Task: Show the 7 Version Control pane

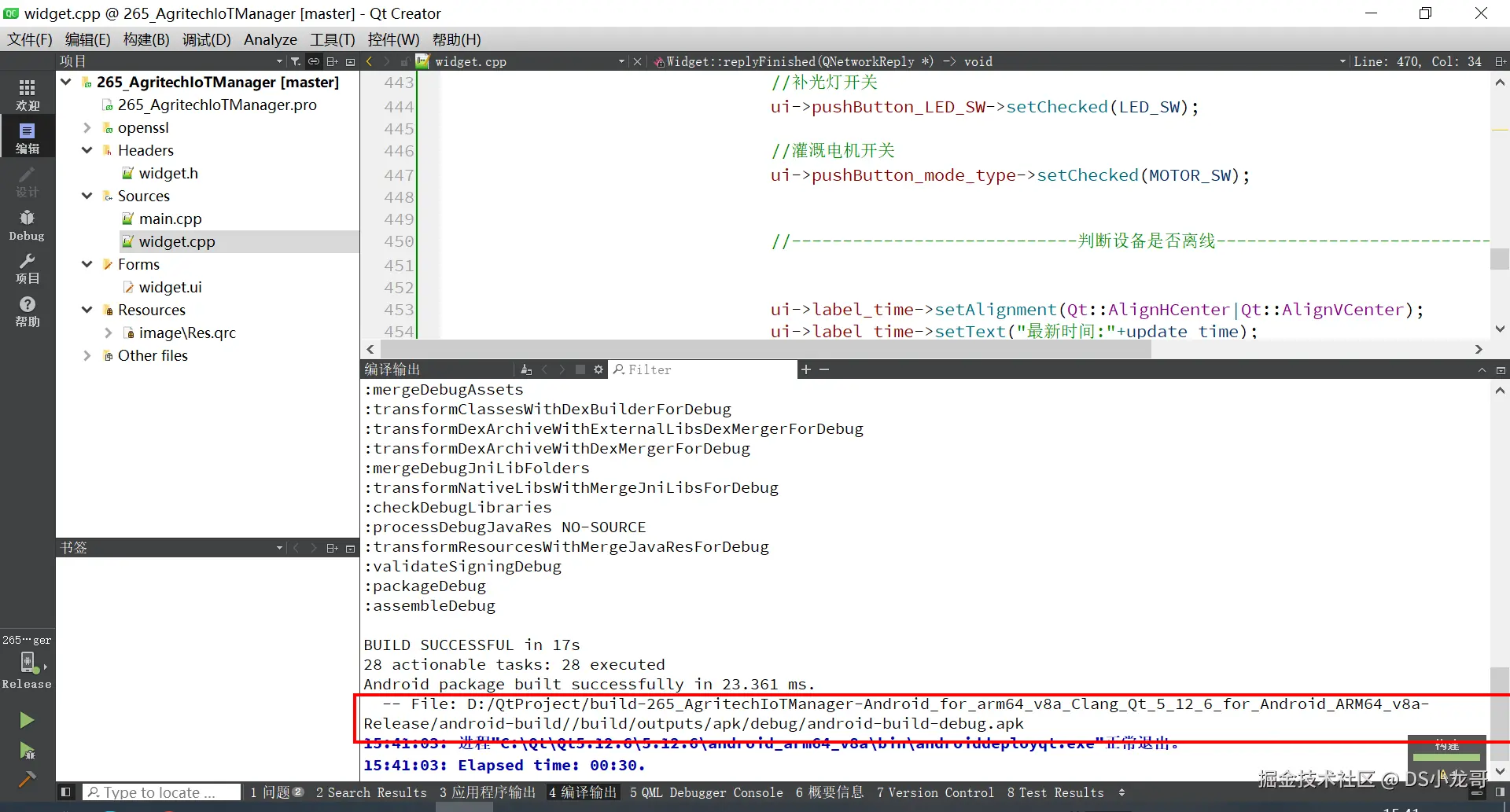Action: (935, 792)
